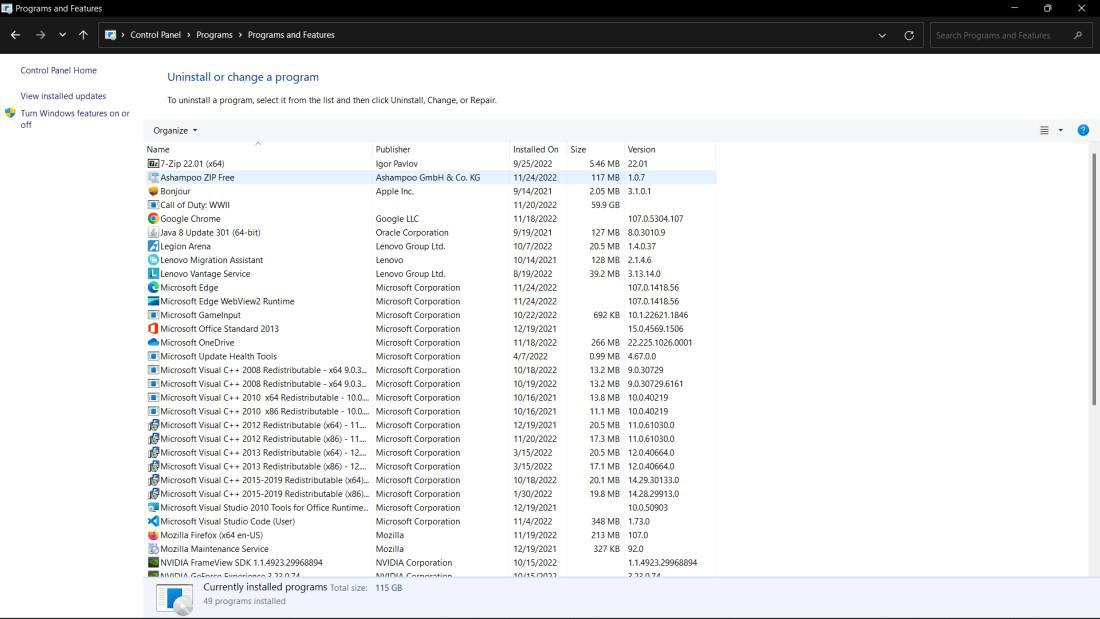Expand the address bar history dropdown

point(882,35)
